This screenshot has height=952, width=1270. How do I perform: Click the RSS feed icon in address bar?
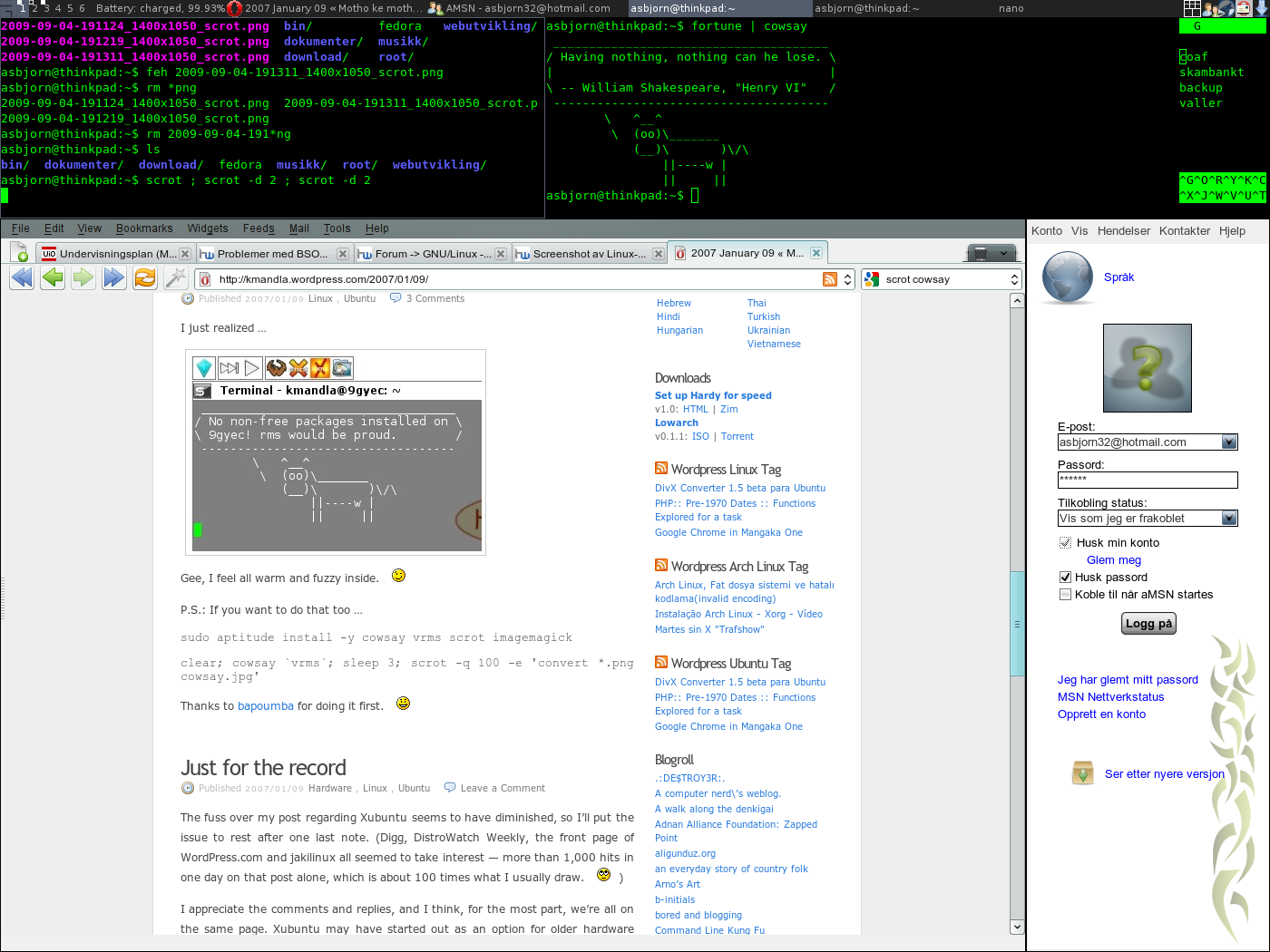coord(830,279)
